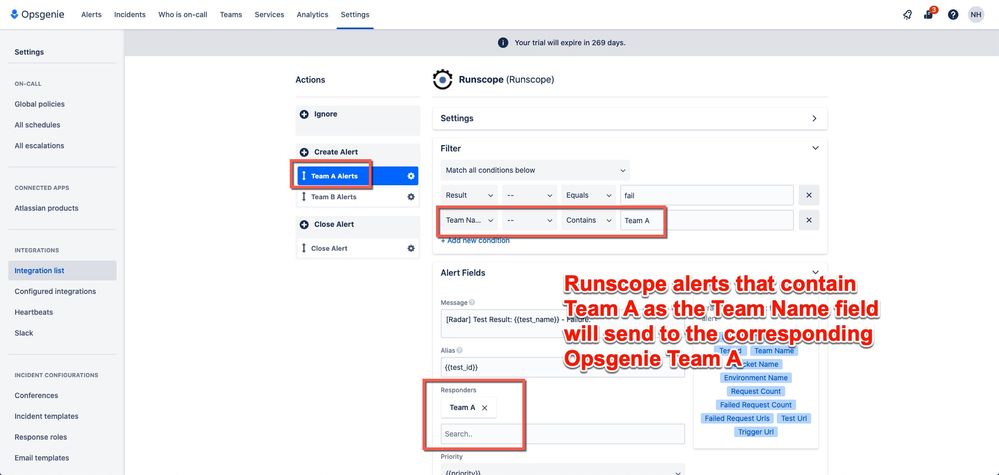
Task: Open the Incidents tab
Action: 130,15
